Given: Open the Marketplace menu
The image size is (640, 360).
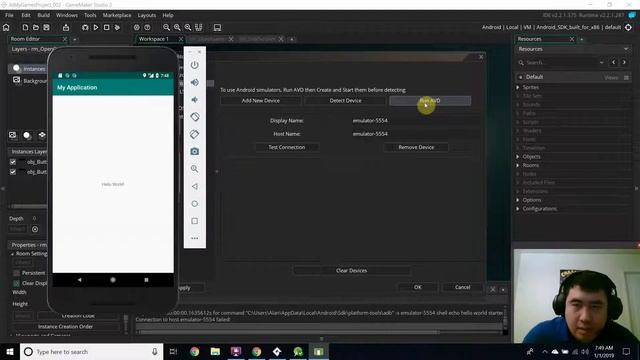Looking at the screenshot, I should coord(117,15).
